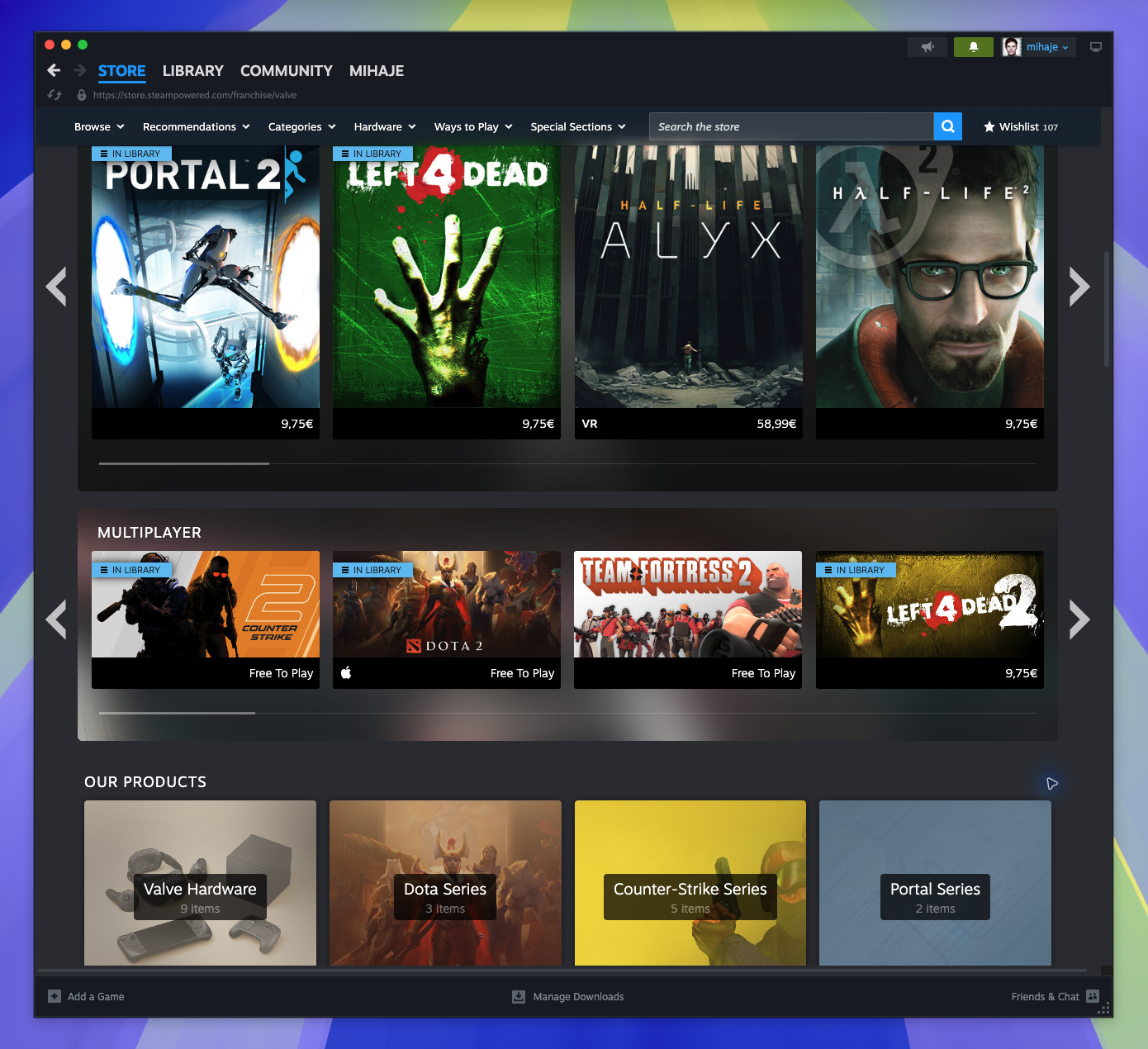1148x1049 pixels.
Task: Click the magnifier search button
Action: tap(948, 126)
